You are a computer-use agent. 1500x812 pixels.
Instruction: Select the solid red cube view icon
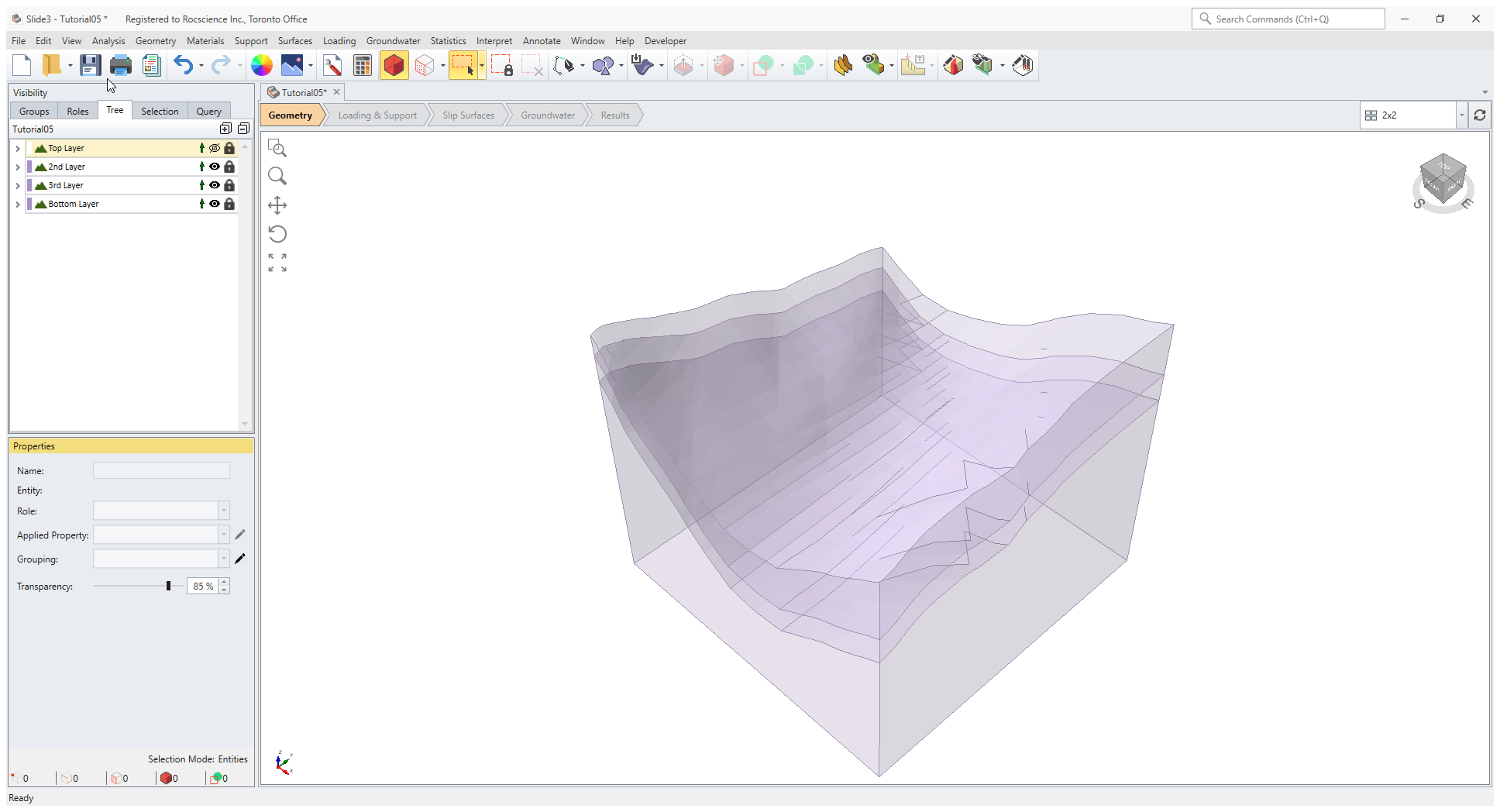(x=394, y=66)
